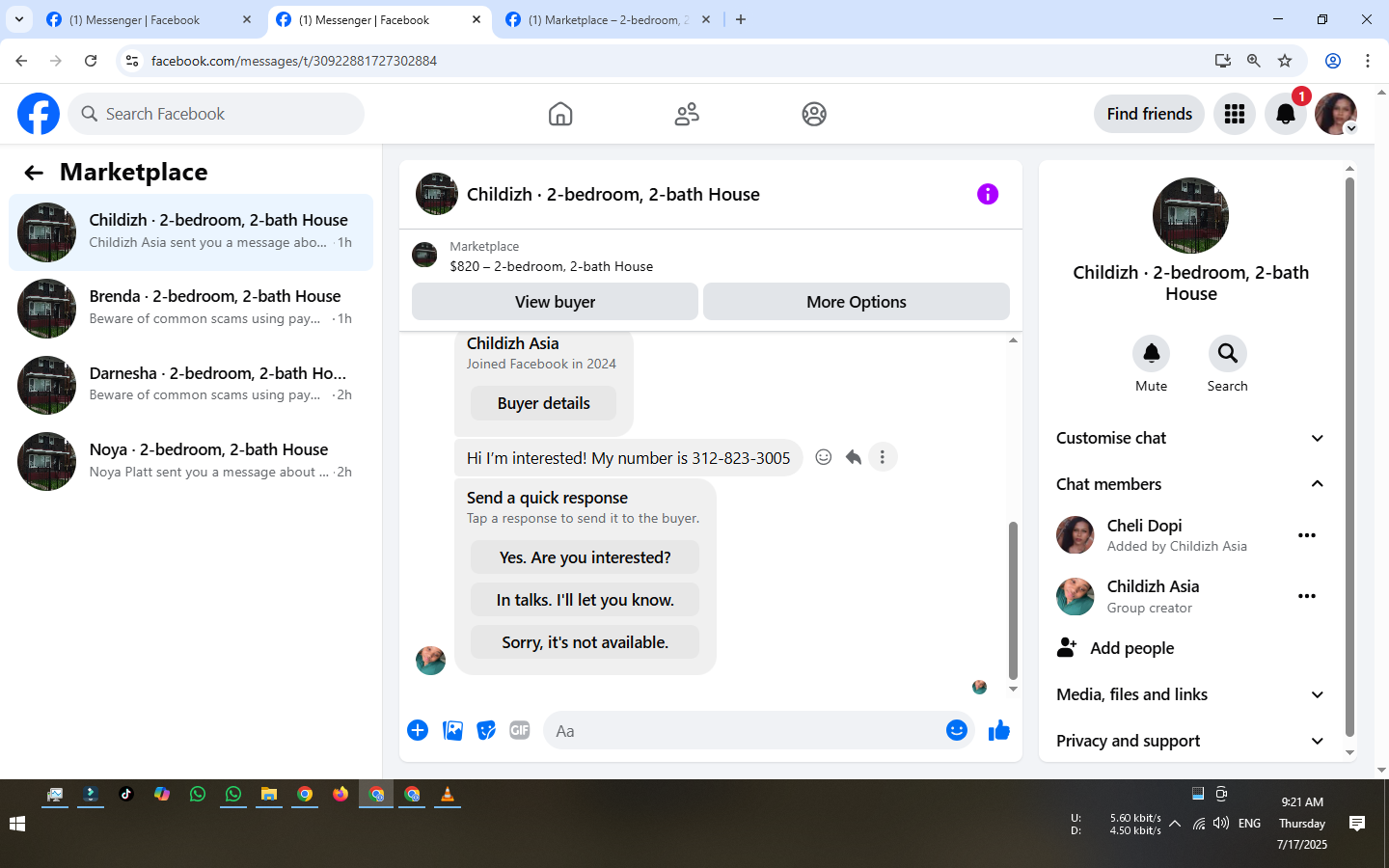
Task: Open the Chrome three-dot menu
Action: 1368,61
